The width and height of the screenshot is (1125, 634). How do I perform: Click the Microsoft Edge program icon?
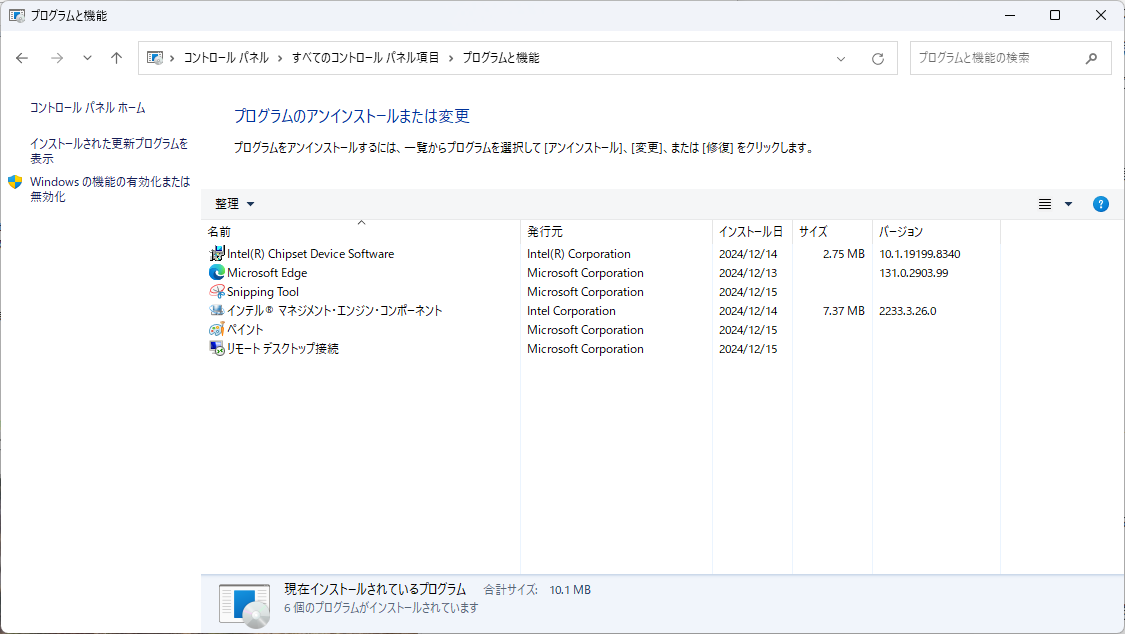point(217,273)
